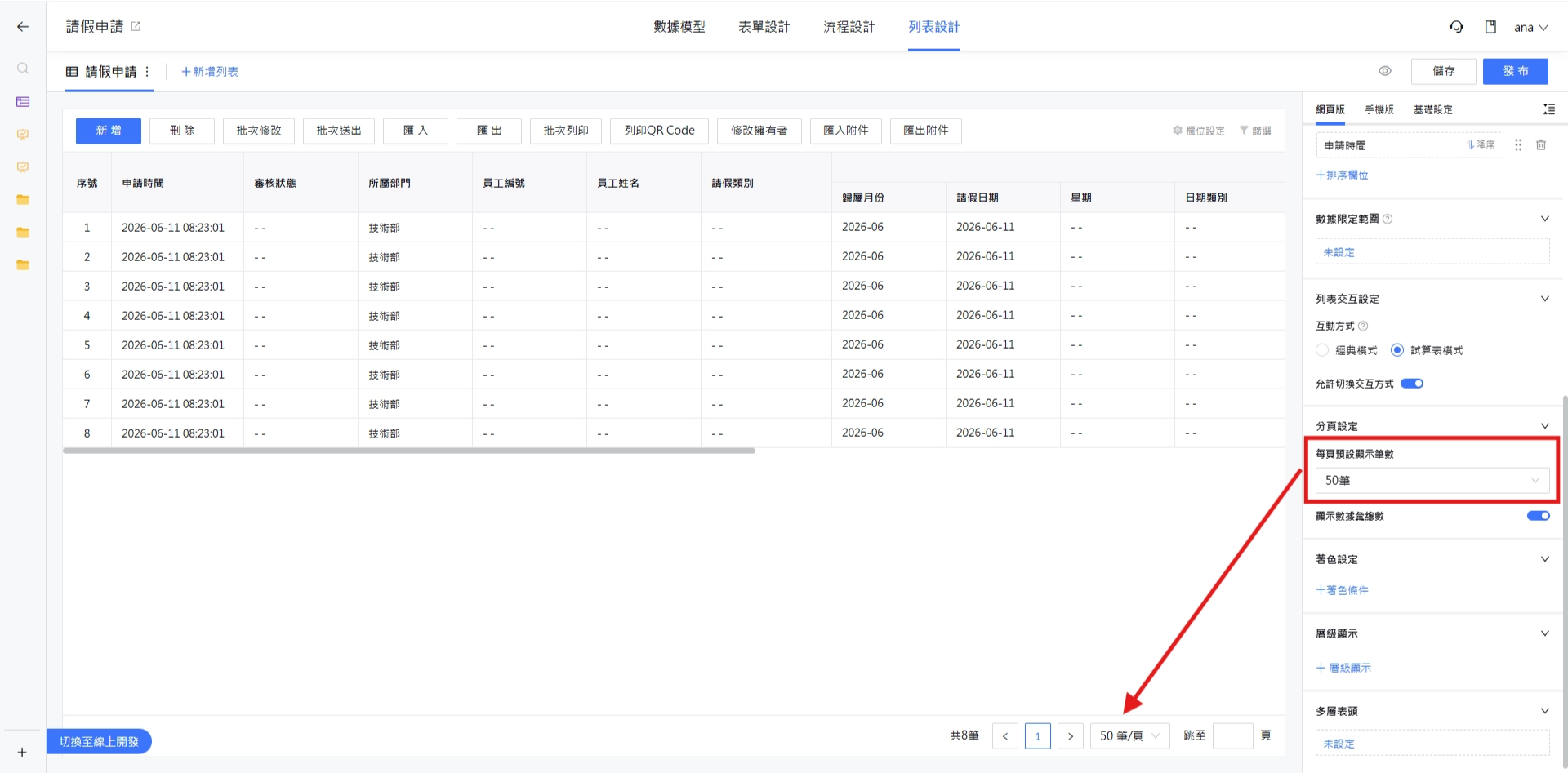The image size is (1568, 773).
Task: Open the more-options dots beside 請假申請 tab
Action: [x=147, y=72]
